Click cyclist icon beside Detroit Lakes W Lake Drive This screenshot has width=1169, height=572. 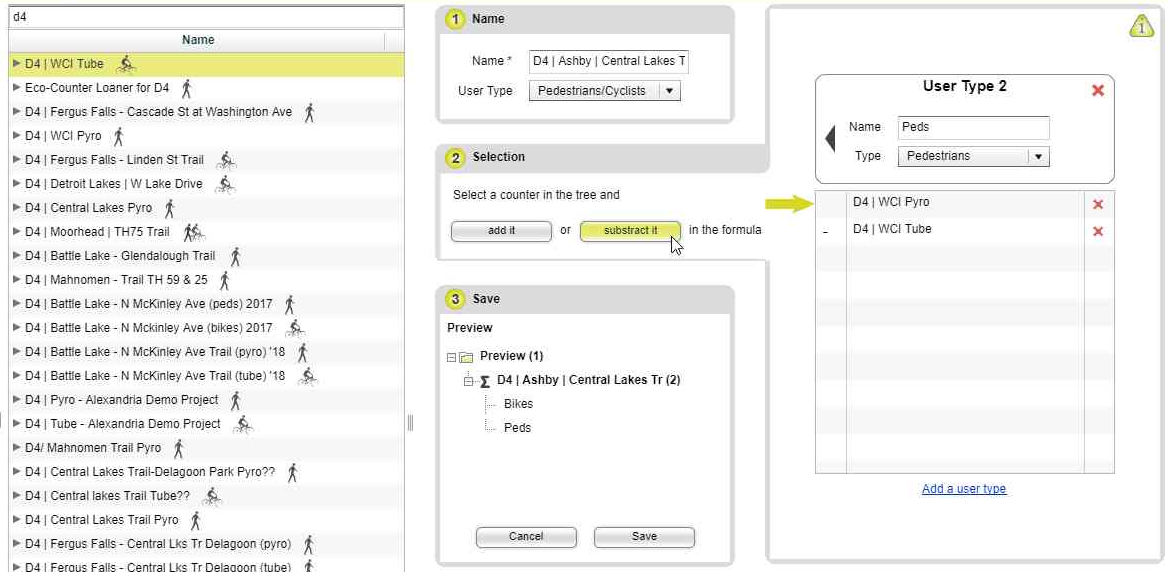tap(225, 184)
